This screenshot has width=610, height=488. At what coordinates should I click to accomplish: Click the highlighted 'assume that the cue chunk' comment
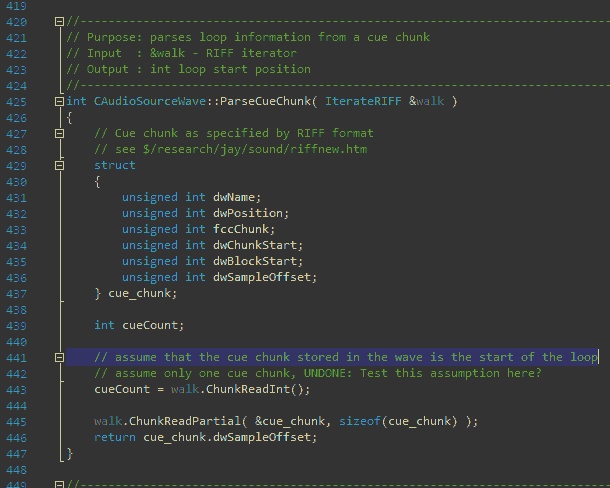pos(345,357)
